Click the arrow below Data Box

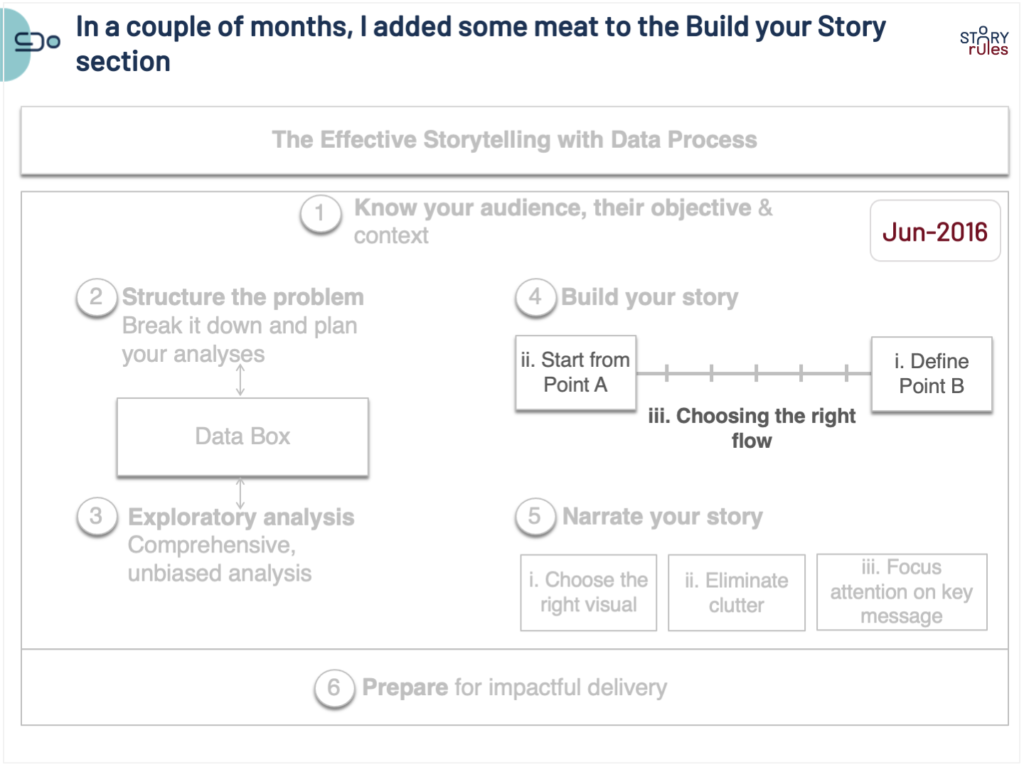click(240, 493)
